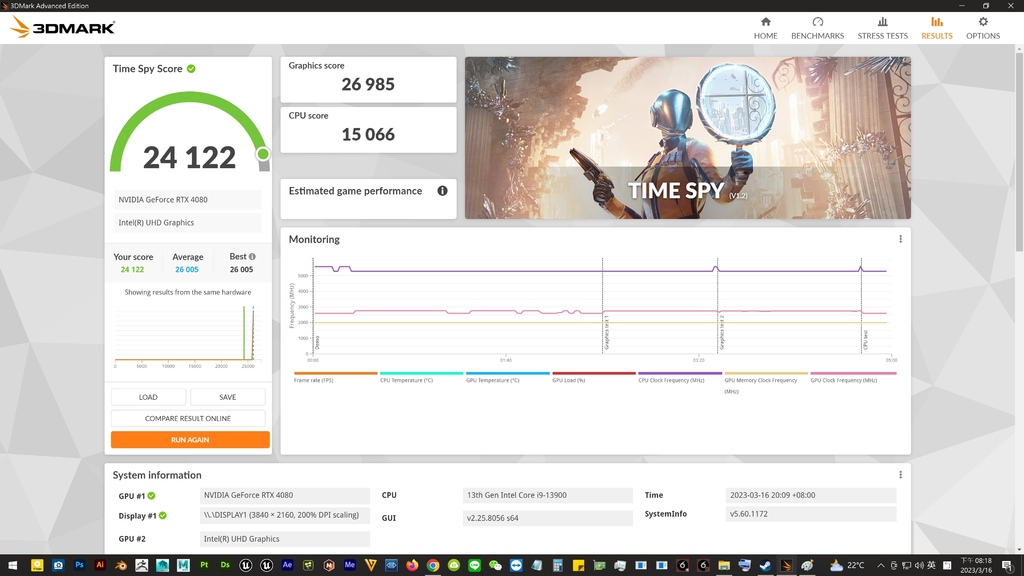Open WeChat from the taskbar
This screenshot has width=1024, height=576.
coord(496,566)
